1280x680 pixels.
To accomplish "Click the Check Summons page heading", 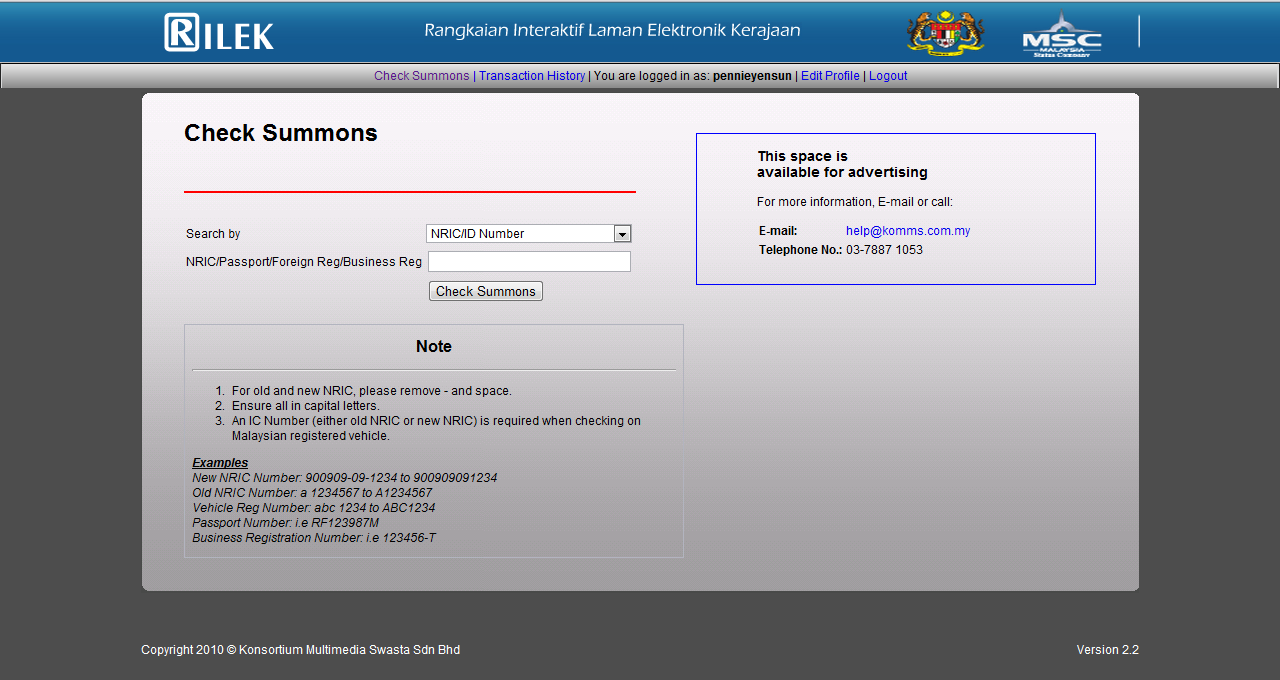I will click(x=281, y=133).
